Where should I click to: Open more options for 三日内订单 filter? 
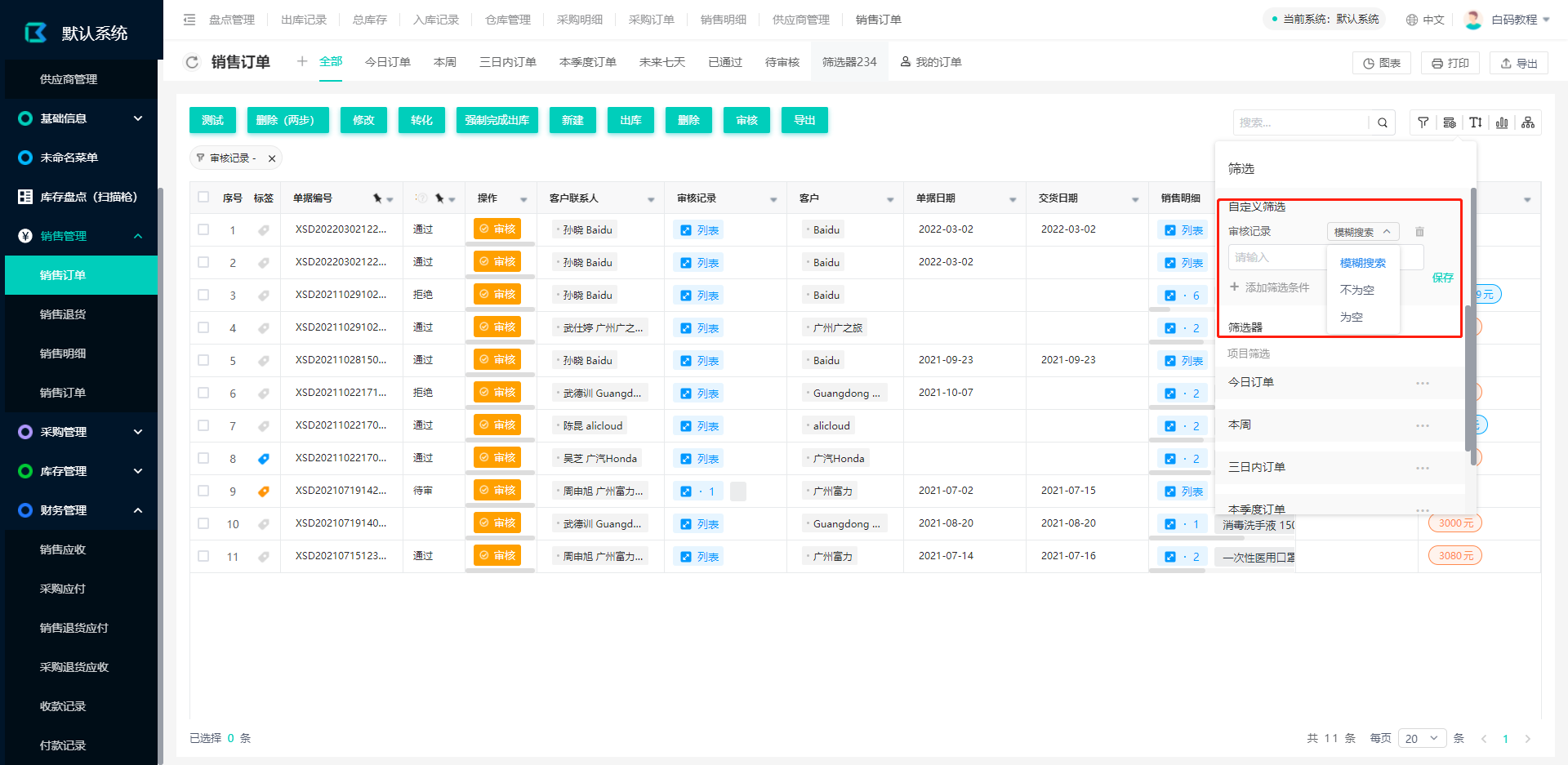pos(1423,468)
